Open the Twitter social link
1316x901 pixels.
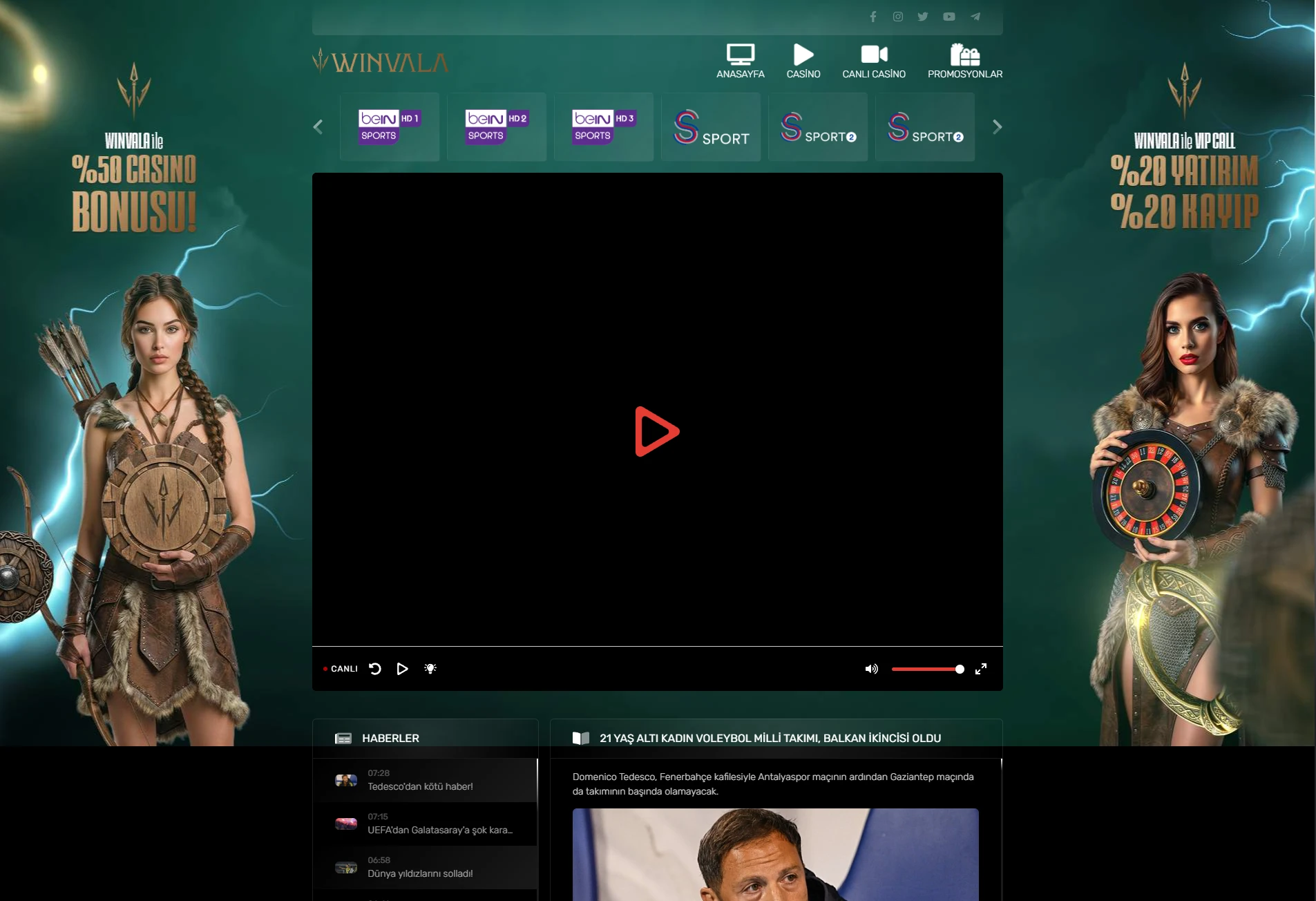click(x=923, y=17)
